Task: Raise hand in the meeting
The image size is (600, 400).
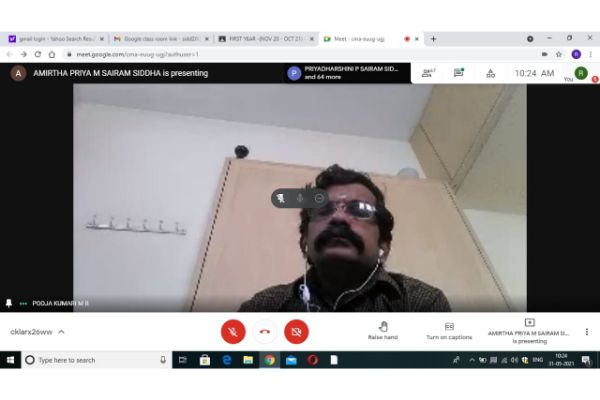Action: click(x=382, y=331)
